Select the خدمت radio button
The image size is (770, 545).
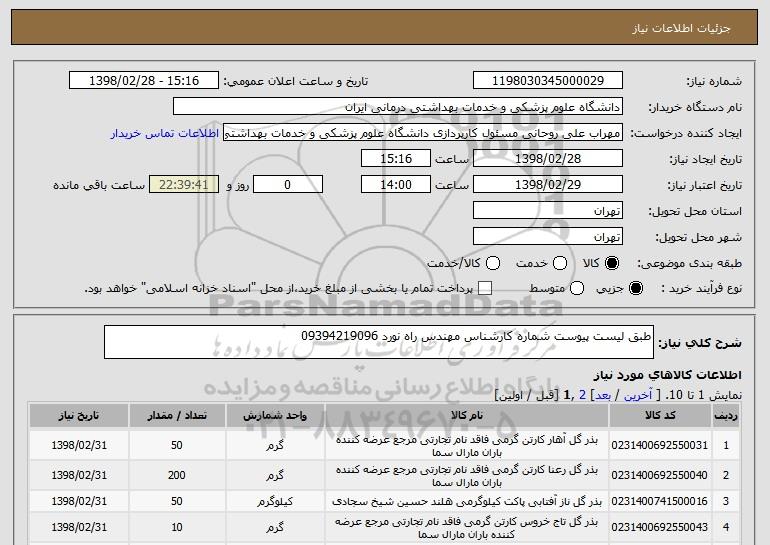559,263
